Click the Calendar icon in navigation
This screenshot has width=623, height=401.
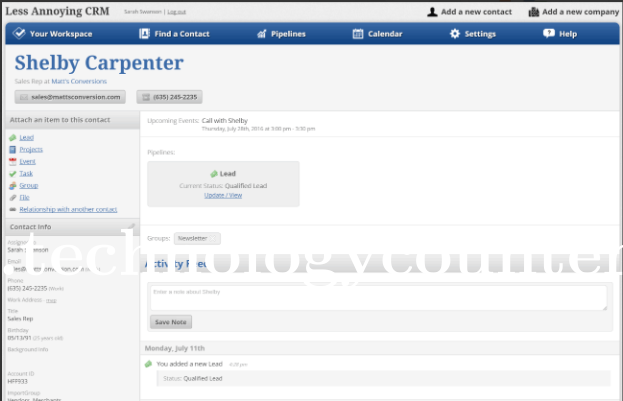point(358,34)
